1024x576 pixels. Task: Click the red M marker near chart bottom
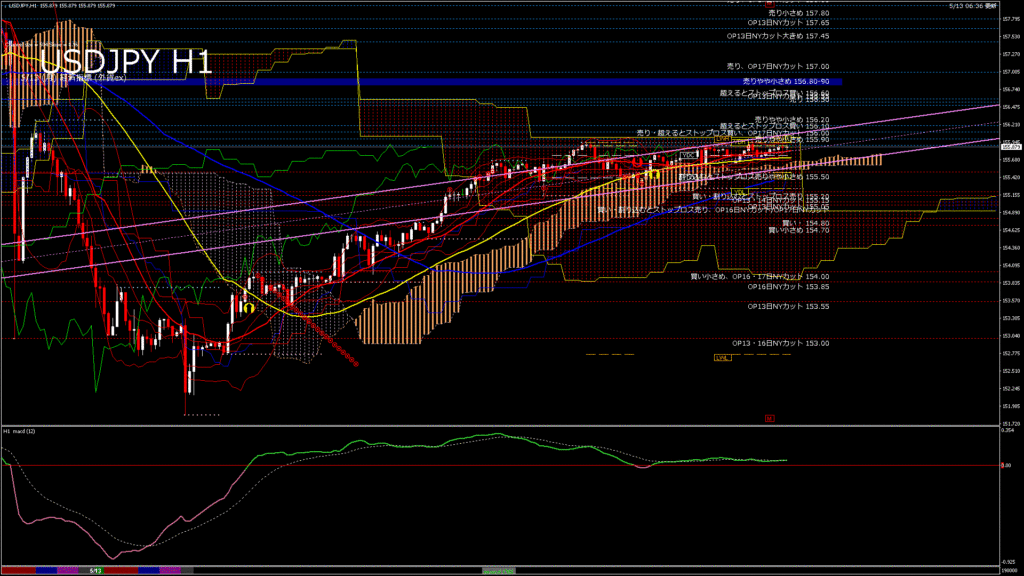click(769, 419)
